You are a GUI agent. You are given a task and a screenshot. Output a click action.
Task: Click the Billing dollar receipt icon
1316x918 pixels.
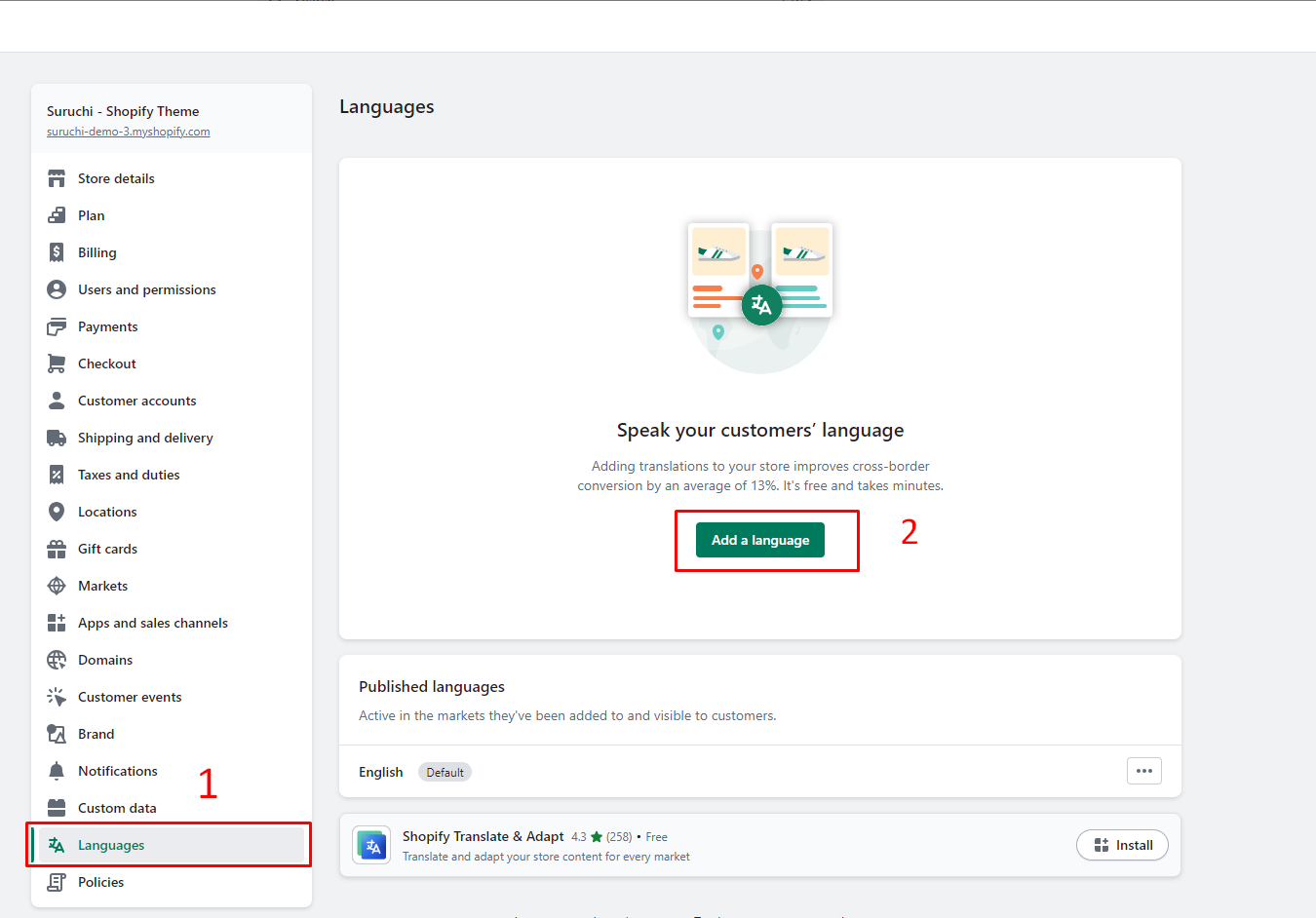coord(57,252)
